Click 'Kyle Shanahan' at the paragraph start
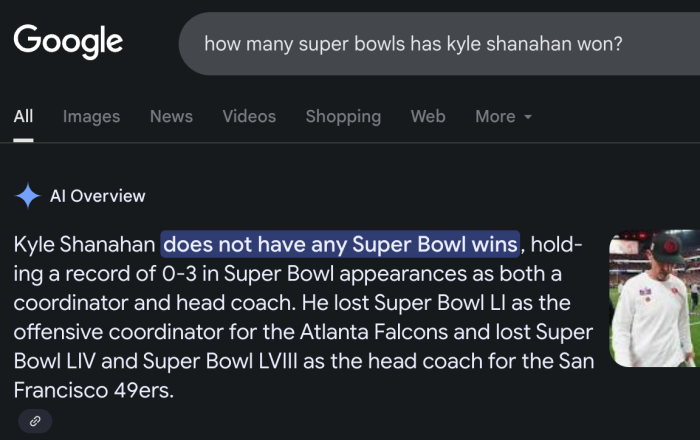700x440 pixels. pyautogui.click(x=85, y=244)
